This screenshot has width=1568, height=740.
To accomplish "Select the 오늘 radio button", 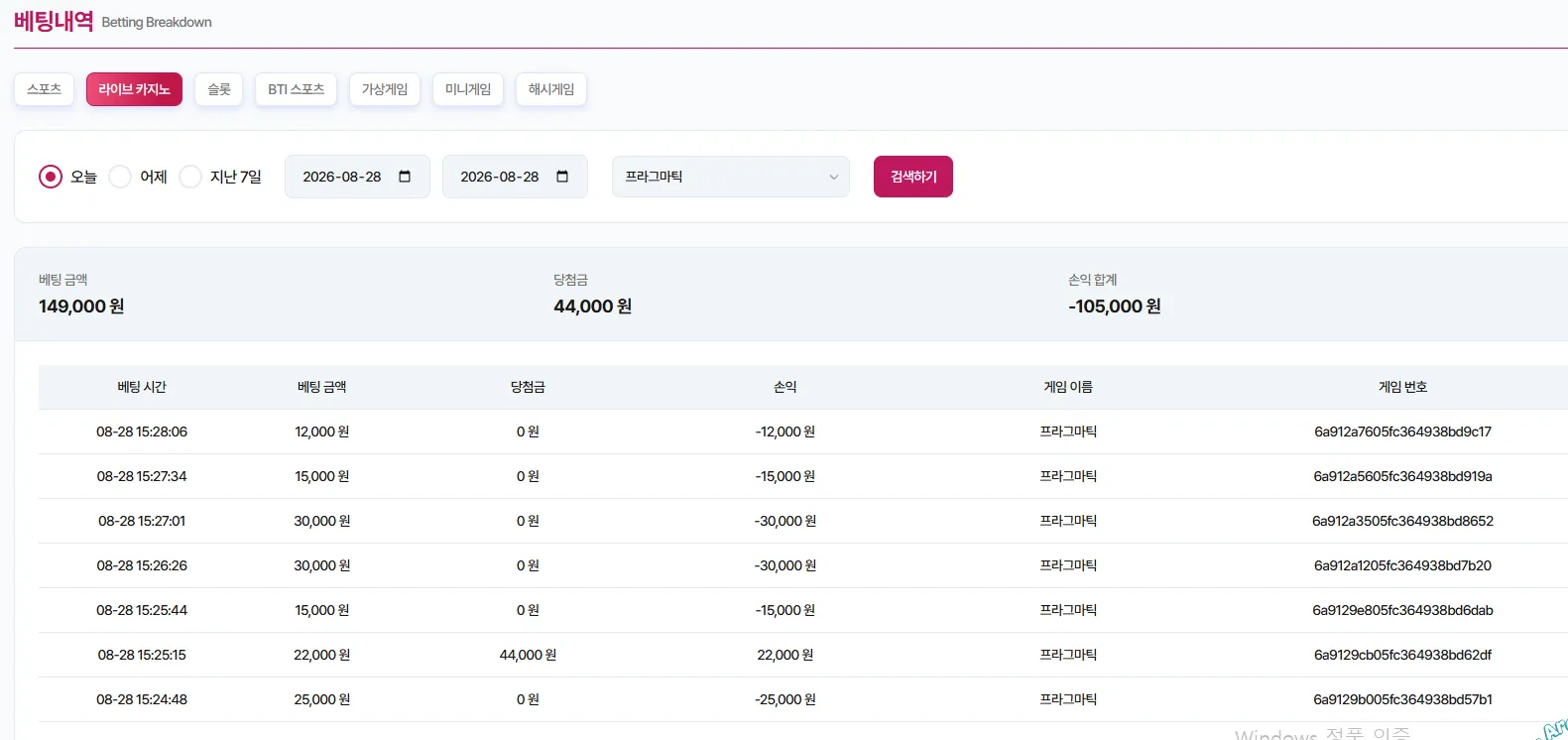I will pos(51,177).
